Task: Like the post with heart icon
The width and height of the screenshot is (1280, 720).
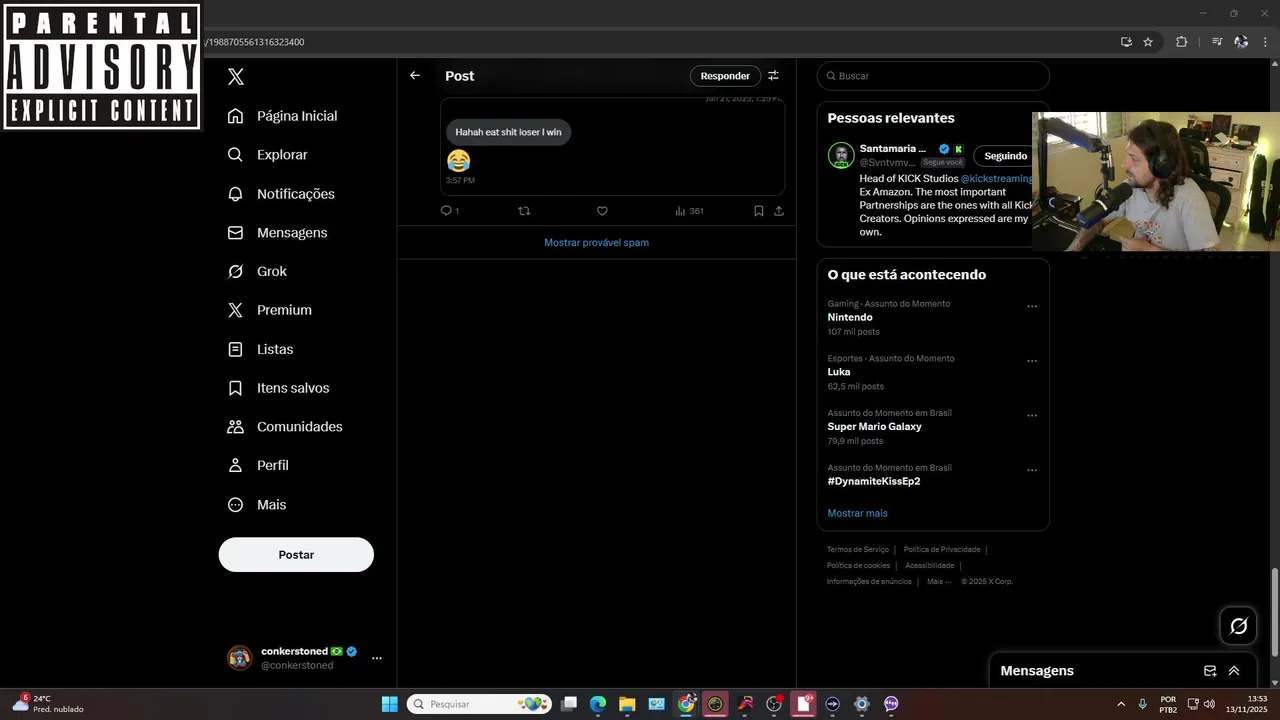Action: [602, 211]
